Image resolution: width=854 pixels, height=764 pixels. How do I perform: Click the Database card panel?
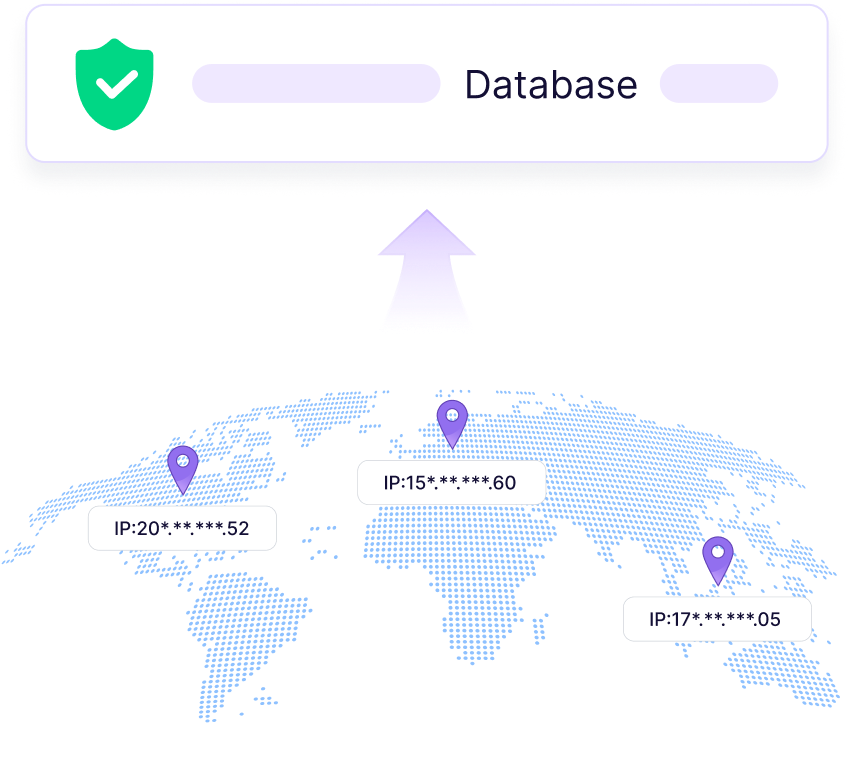[427, 83]
